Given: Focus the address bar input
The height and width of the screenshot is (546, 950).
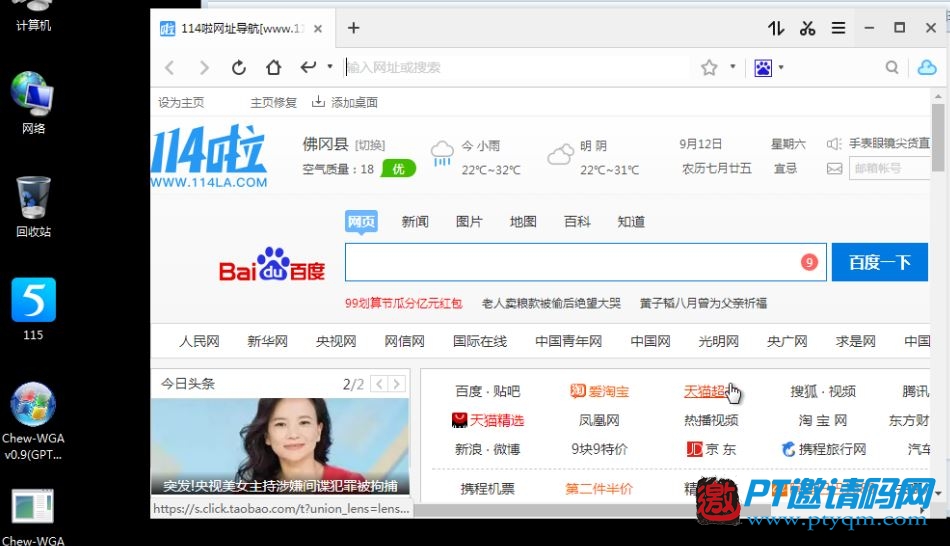Looking at the screenshot, I should (x=515, y=67).
